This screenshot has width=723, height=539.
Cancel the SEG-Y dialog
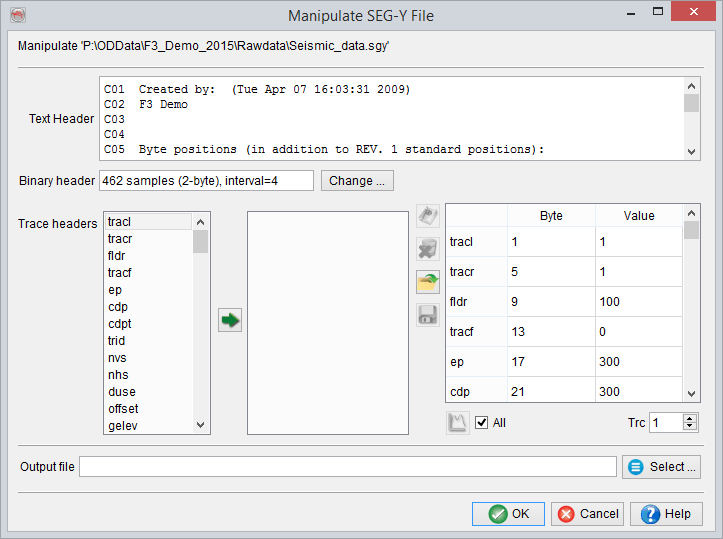click(588, 514)
